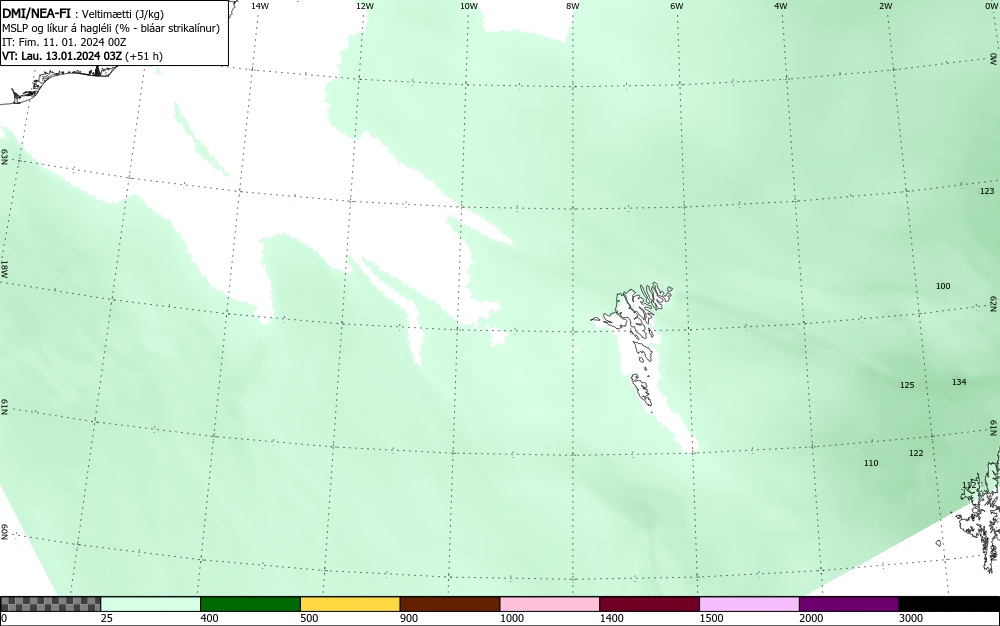Image resolution: width=1000 pixels, height=626 pixels.
Task: Click the purple 2000–3000 legend swatch
Action: pos(849,604)
